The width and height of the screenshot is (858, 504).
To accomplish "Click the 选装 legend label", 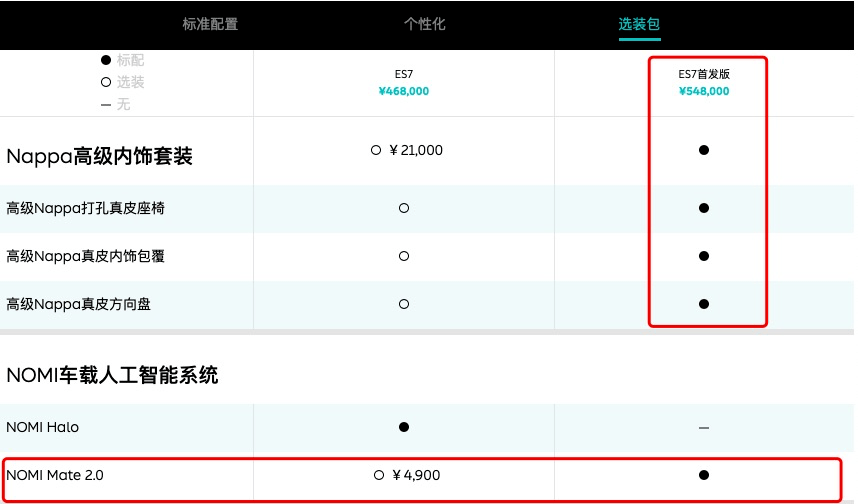I will pos(130,82).
